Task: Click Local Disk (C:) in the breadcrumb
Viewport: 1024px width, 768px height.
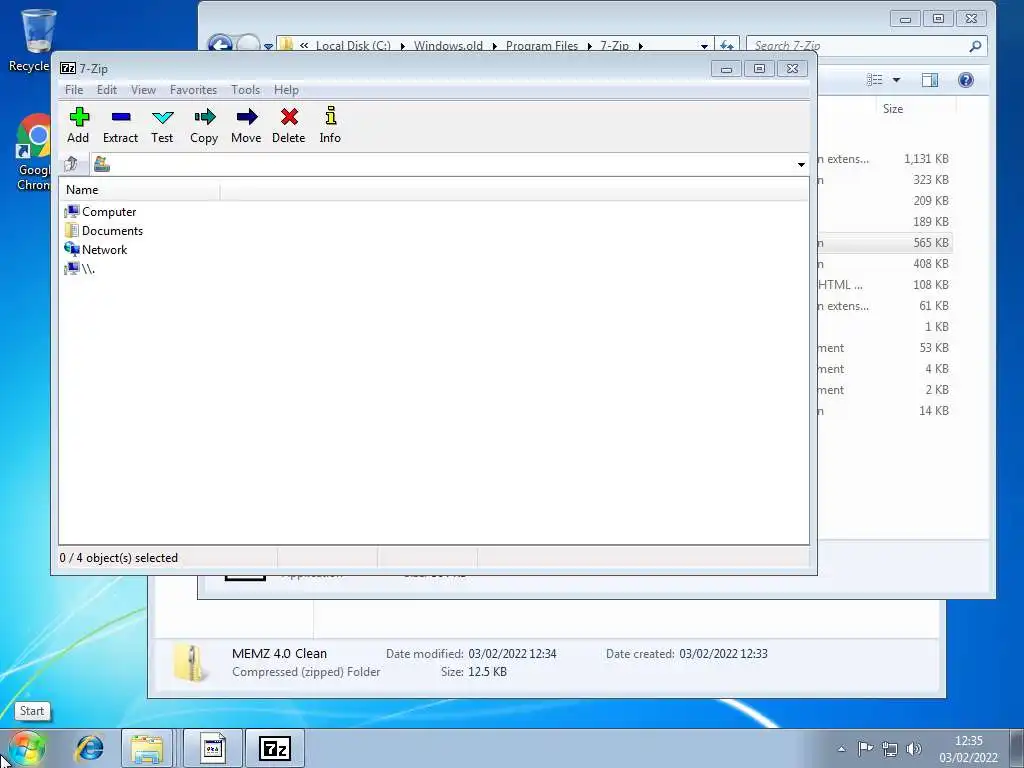Action: tap(353, 46)
